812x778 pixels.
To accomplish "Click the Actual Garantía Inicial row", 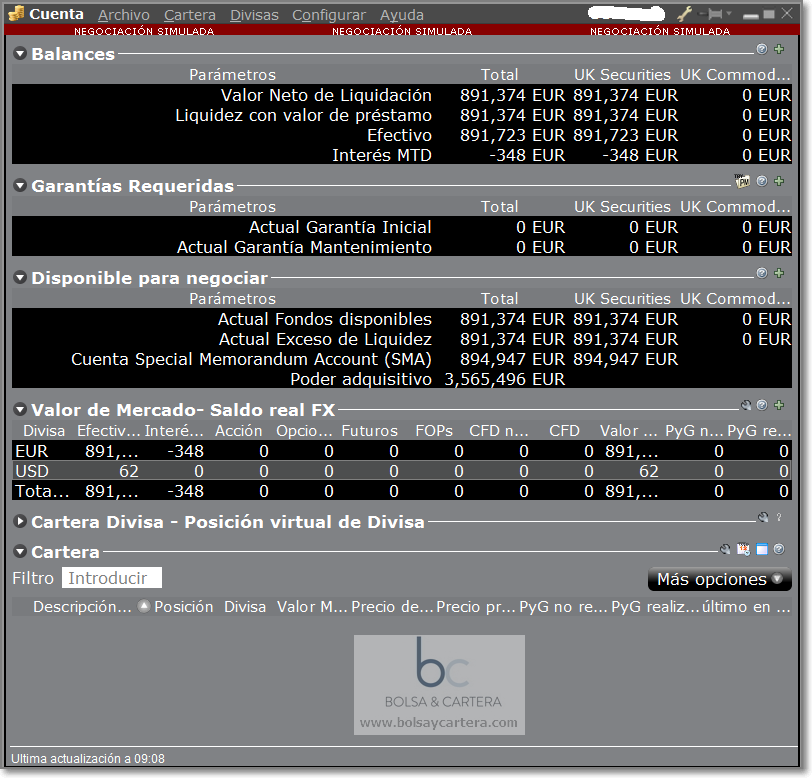I will (x=401, y=227).
